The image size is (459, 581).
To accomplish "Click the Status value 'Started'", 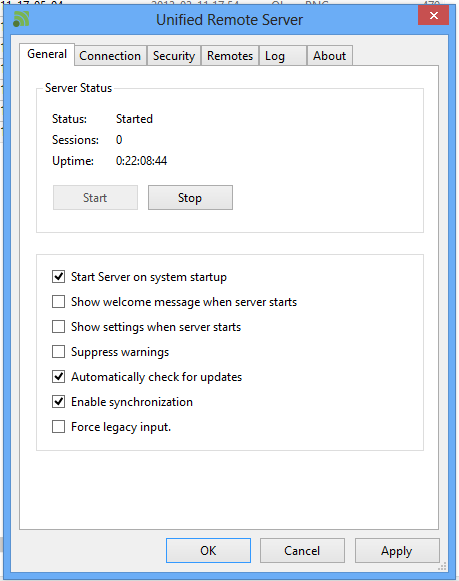I will coord(134,119).
